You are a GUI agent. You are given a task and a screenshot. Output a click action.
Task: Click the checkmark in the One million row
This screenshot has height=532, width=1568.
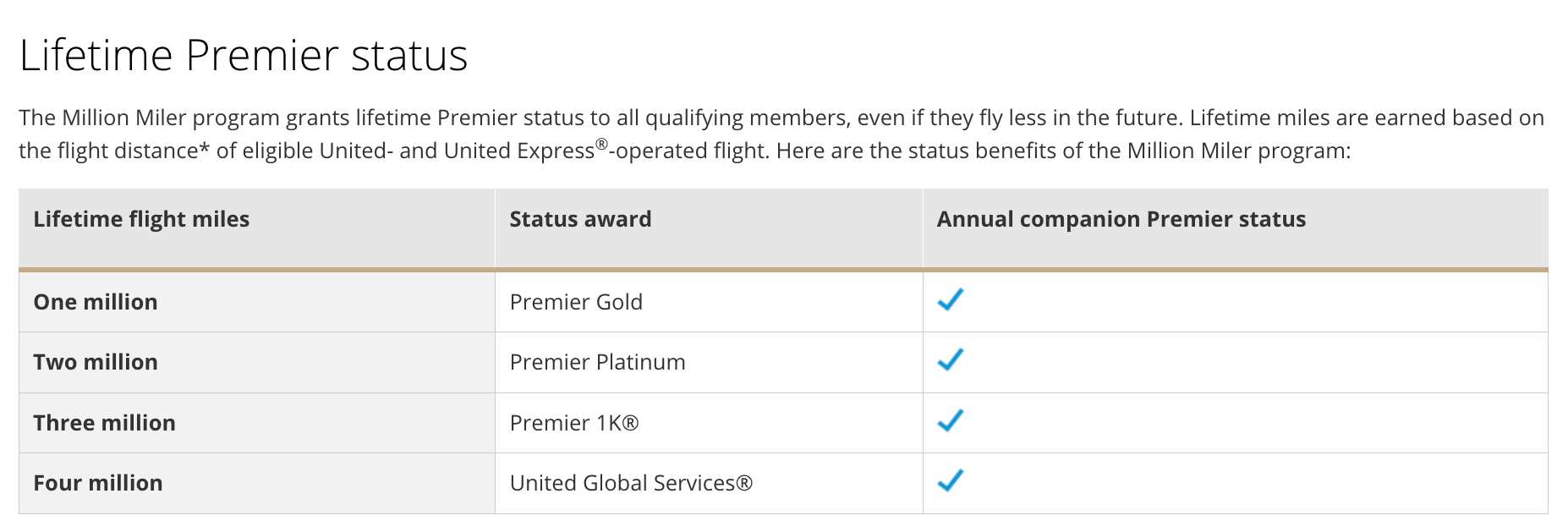[x=951, y=300]
